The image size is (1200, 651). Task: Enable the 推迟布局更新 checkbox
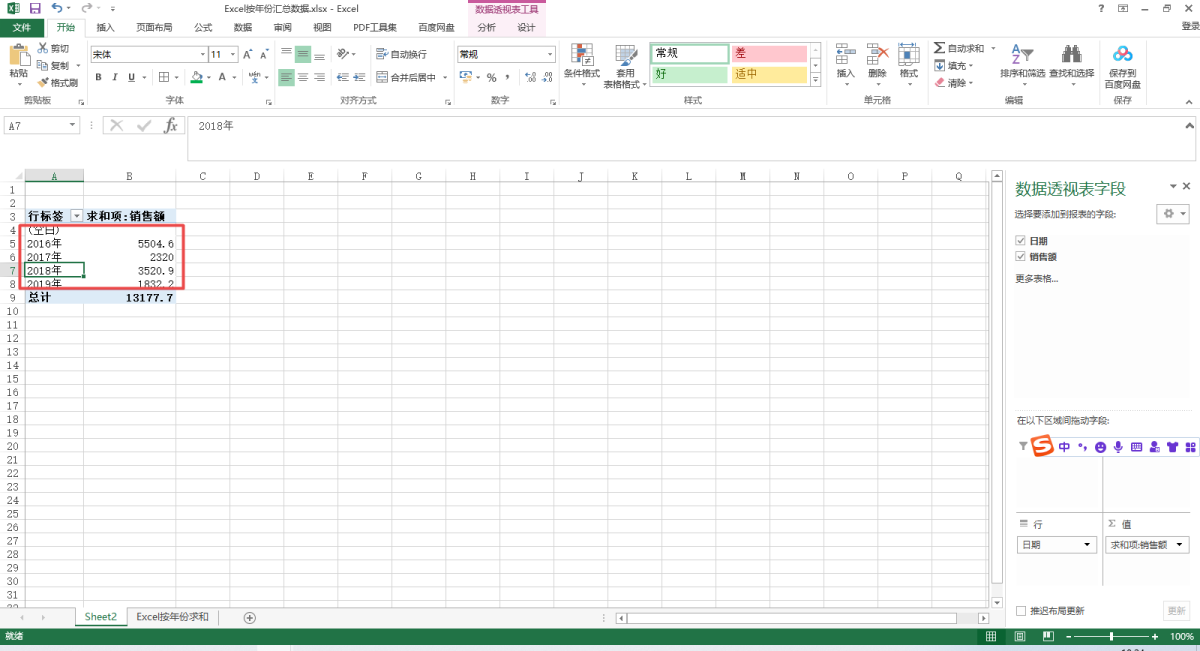[x=1021, y=610]
